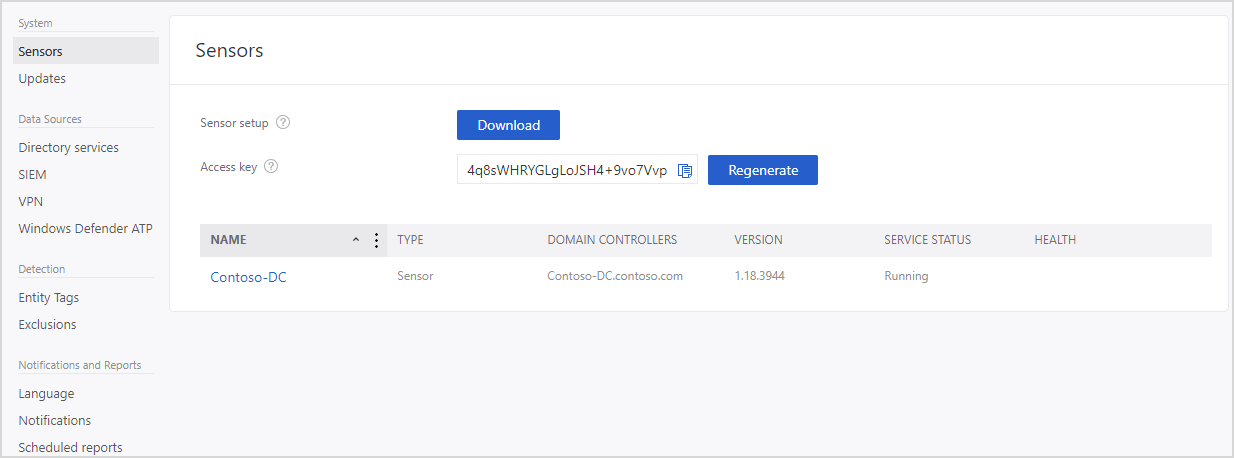The image size is (1234, 458).
Task: Navigate to Entity Tags
Action: pyautogui.click(x=48, y=297)
